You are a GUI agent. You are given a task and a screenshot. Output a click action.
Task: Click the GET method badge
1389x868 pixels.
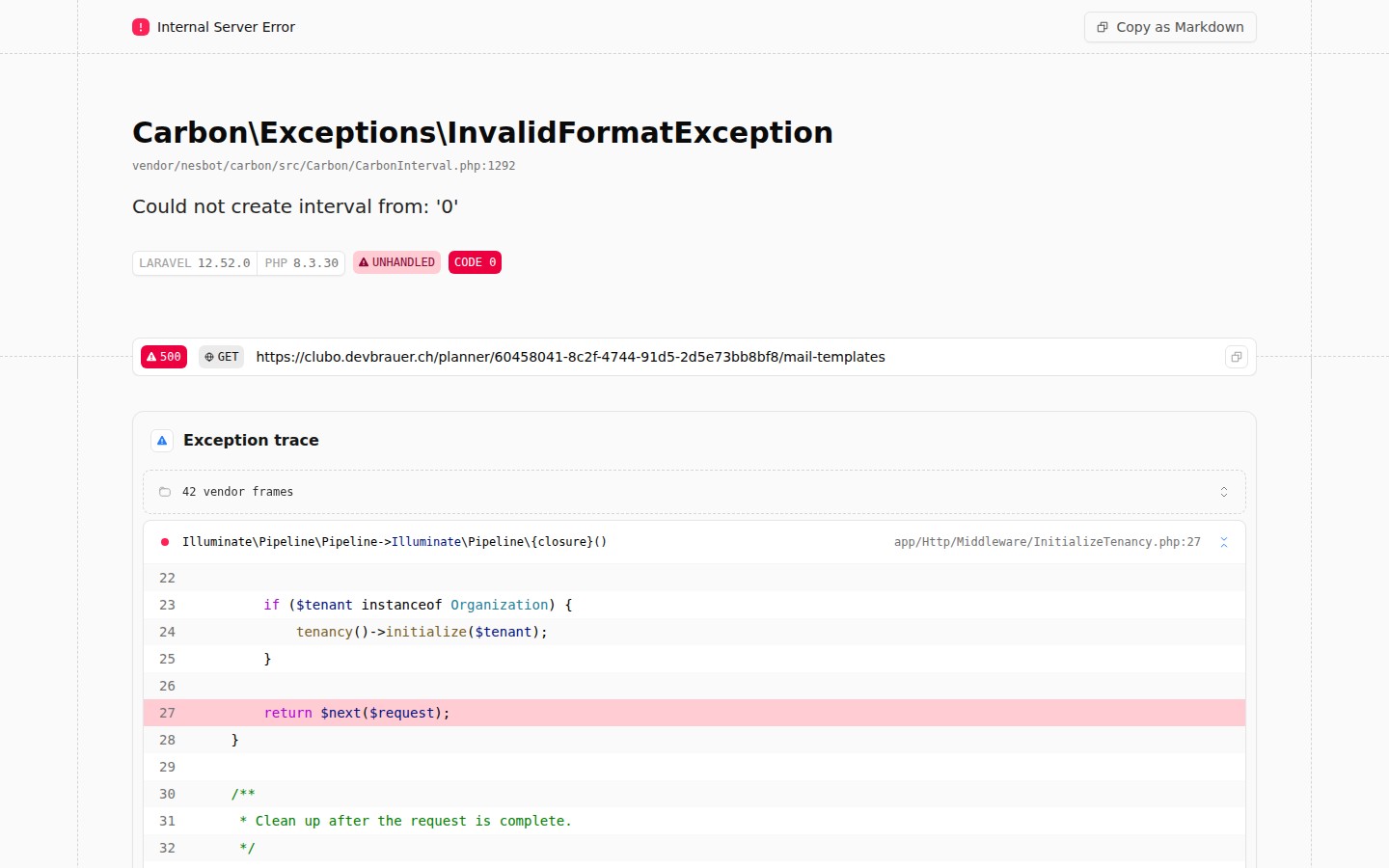221,357
